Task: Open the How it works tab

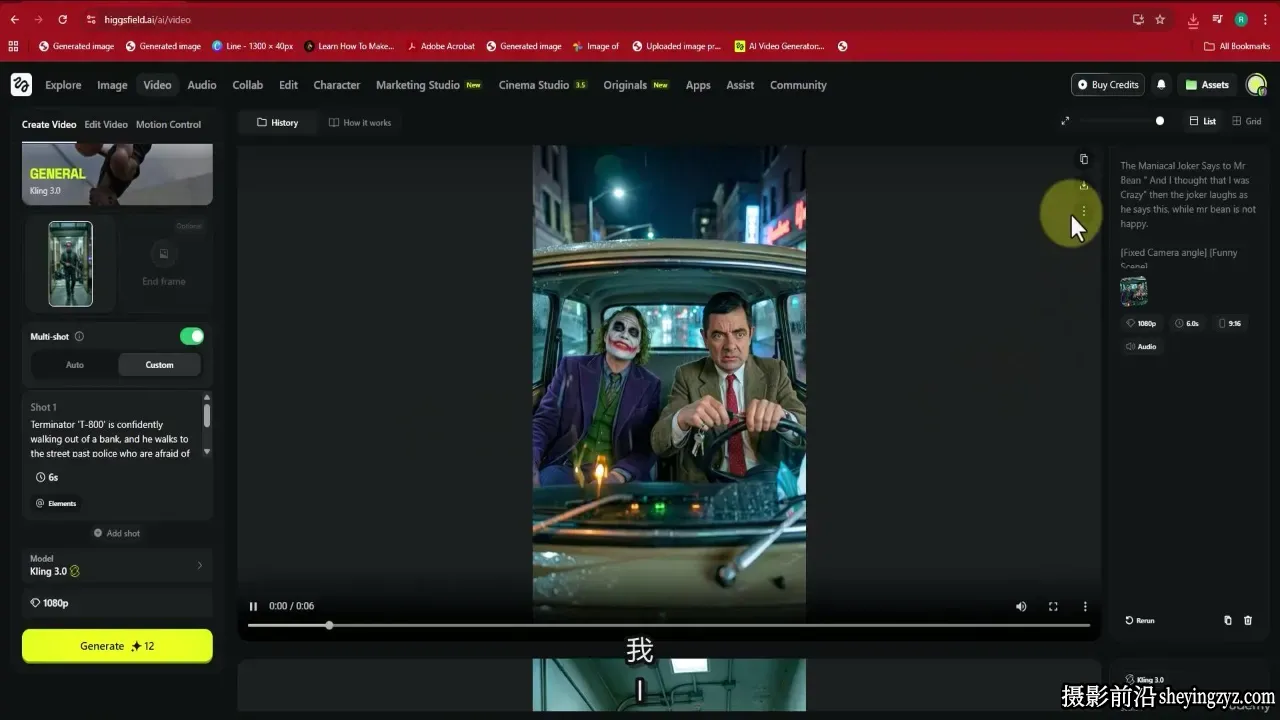Action: 360,122
